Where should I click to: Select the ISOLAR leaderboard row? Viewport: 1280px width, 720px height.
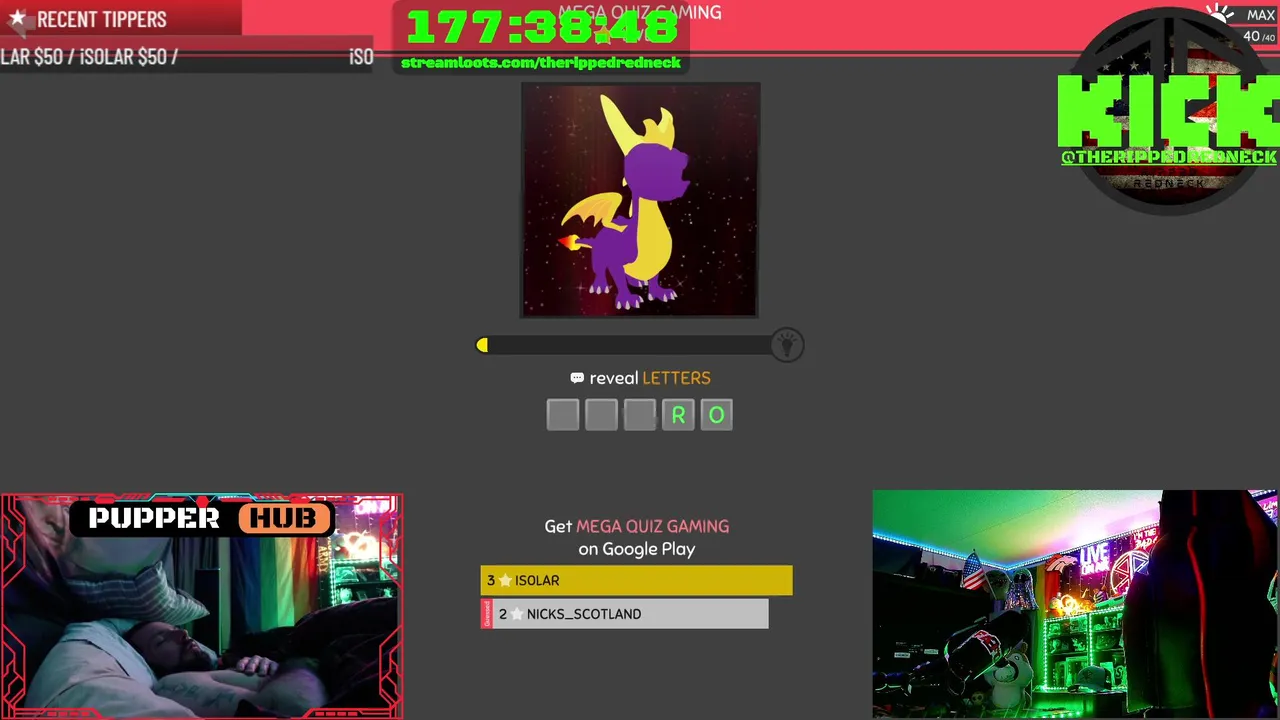pos(636,580)
